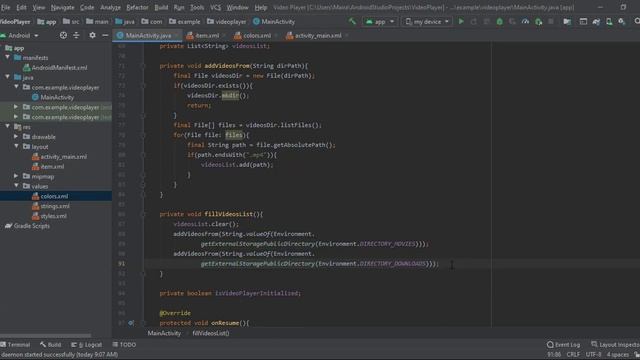Click the Apply Changes and Restart icon
Viewport: 640px width, 360px height.
pos(474,21)
